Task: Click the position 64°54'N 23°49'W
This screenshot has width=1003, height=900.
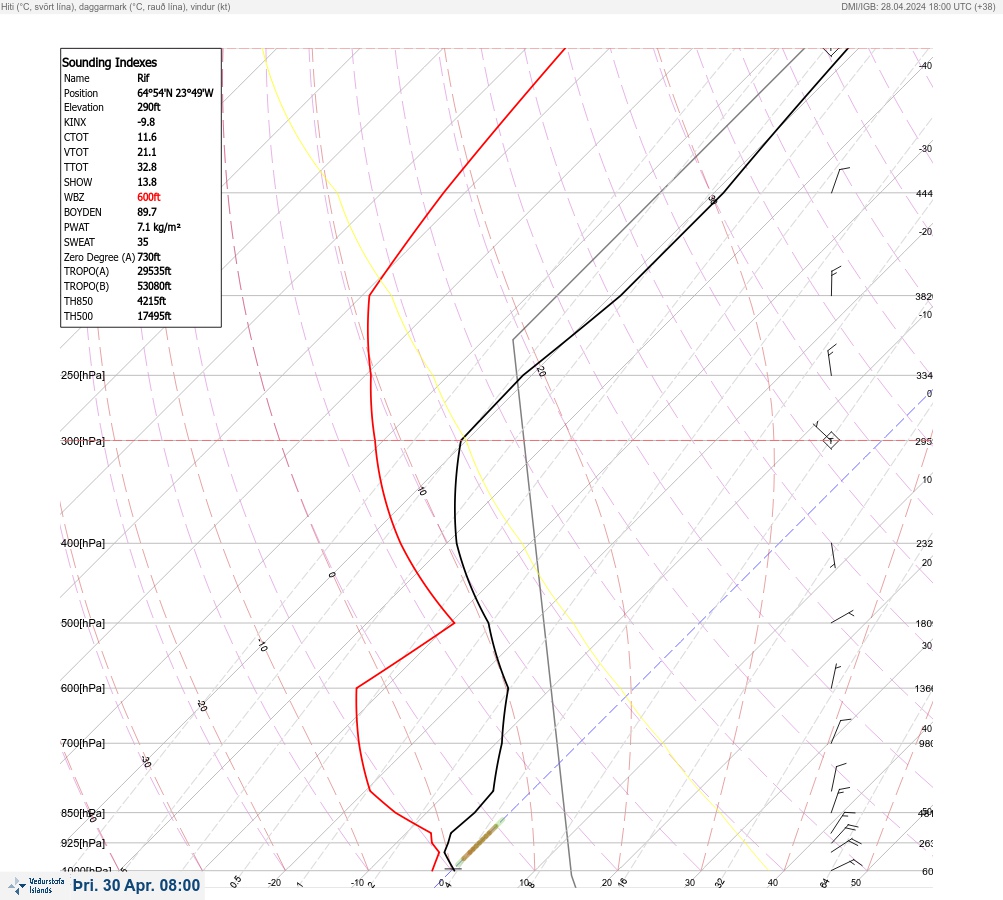Action: [x=175, y=93]
